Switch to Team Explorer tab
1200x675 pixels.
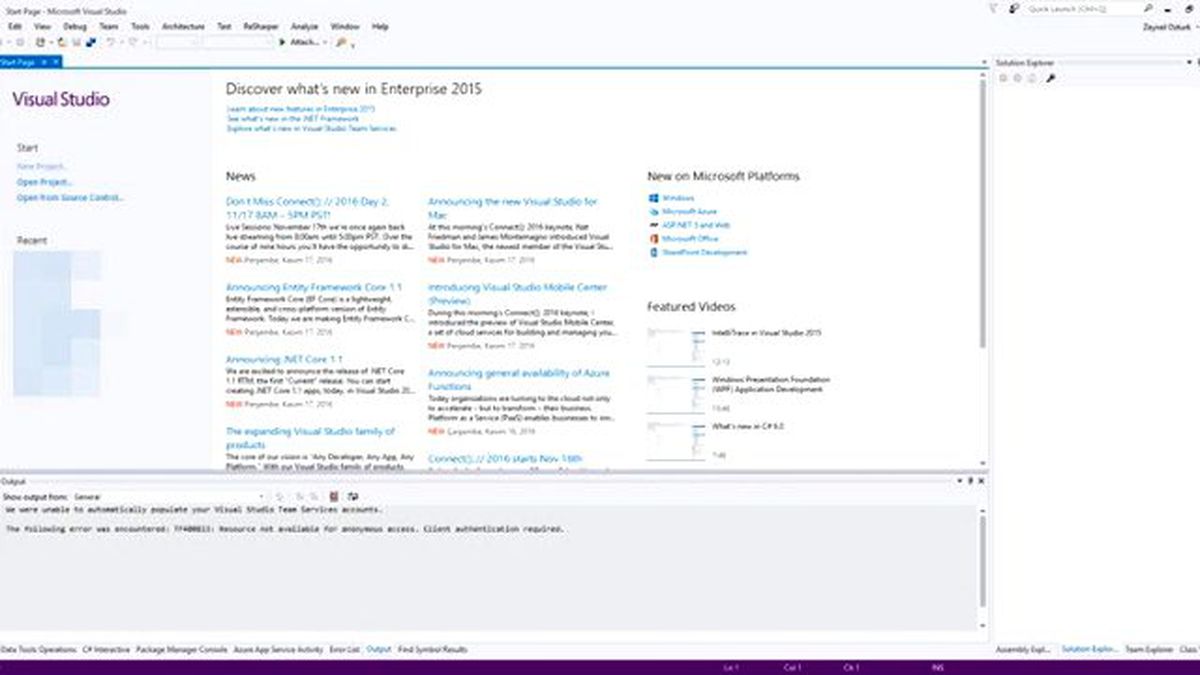[1149, 650]
